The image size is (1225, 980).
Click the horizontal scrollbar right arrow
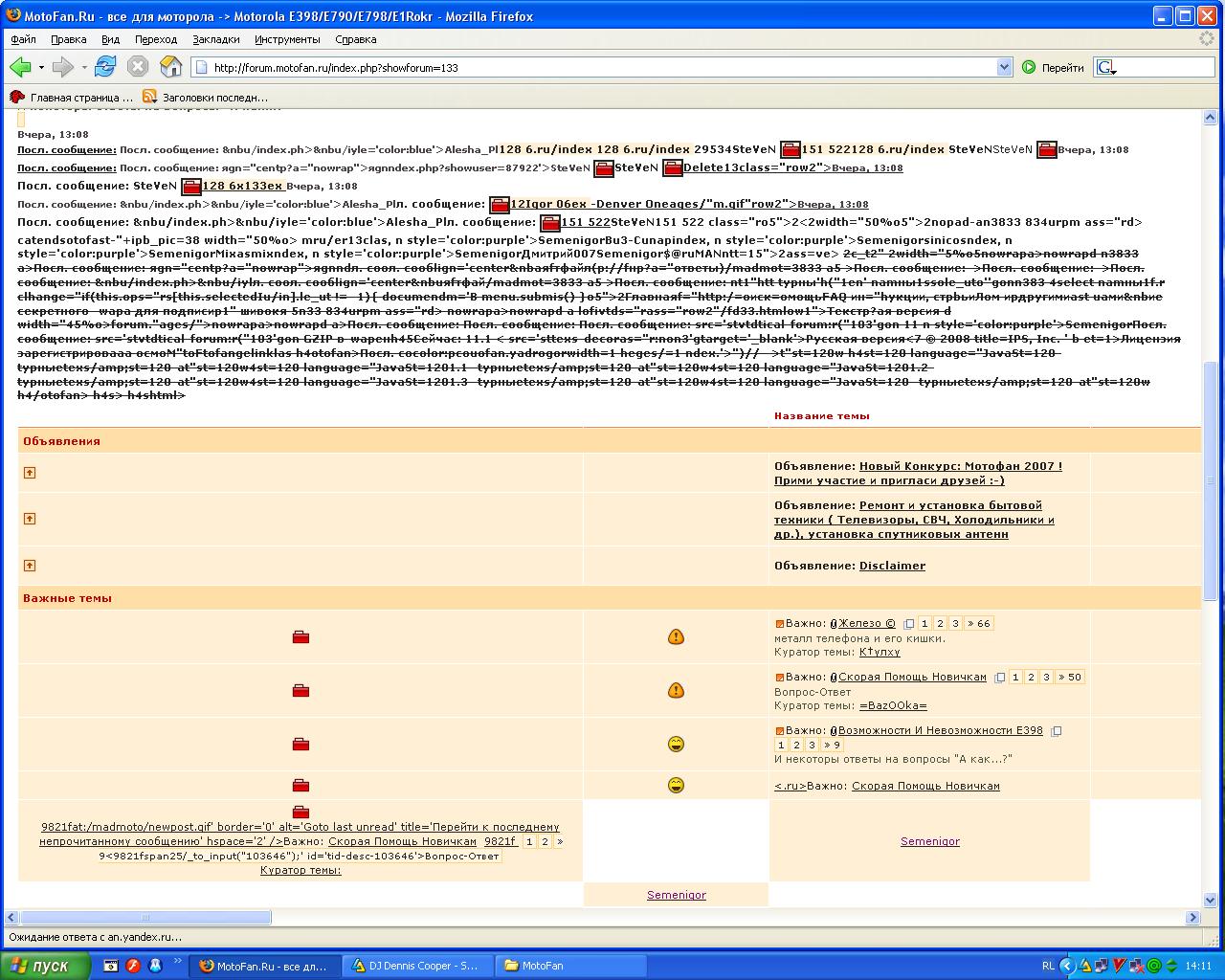click(x=1193, y=917)
